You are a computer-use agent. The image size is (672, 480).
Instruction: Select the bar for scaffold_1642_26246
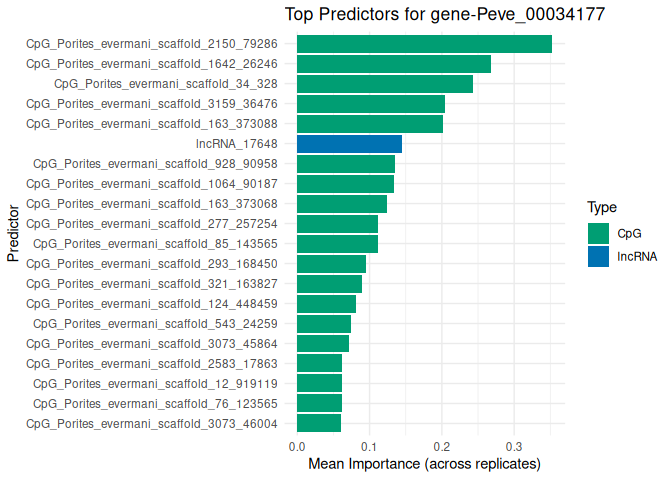click(x=394, y=64)
